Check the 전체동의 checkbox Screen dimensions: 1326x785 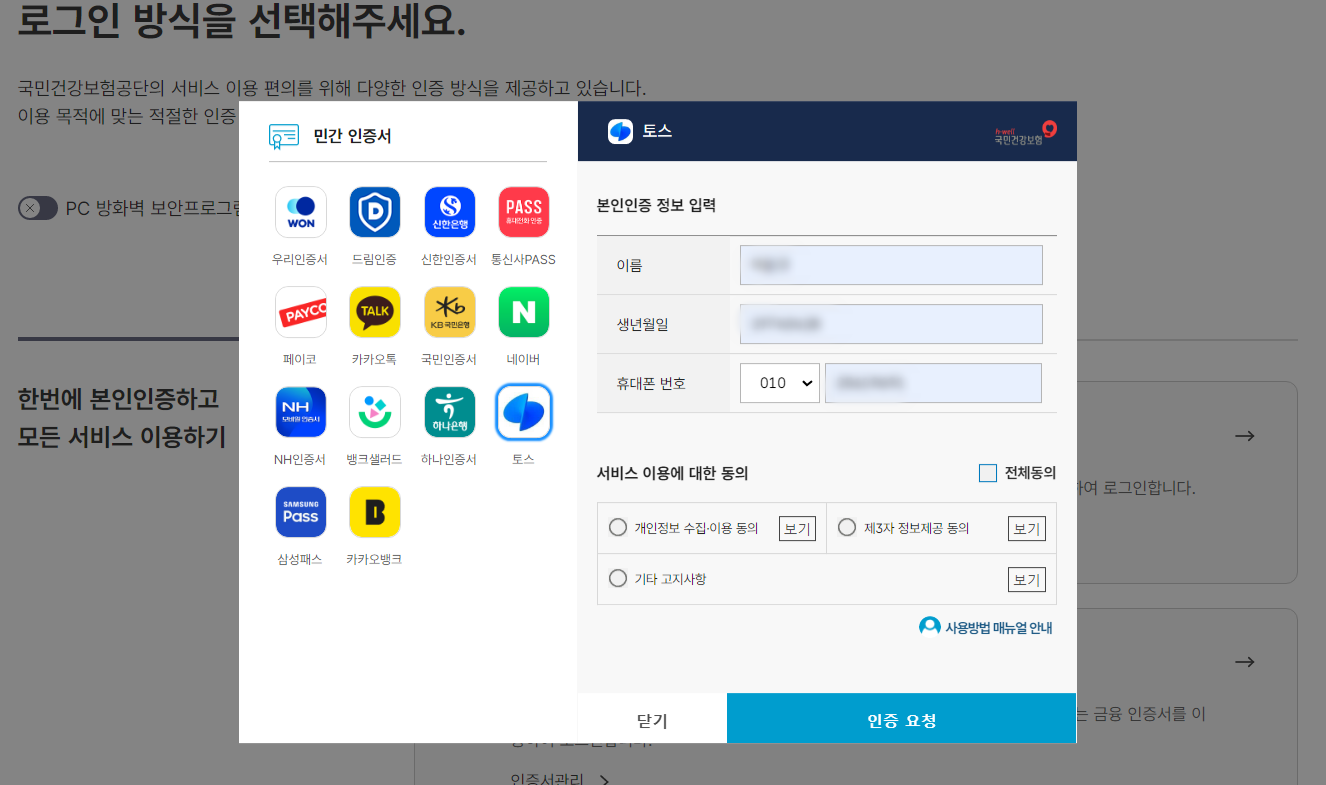(988, 473)
